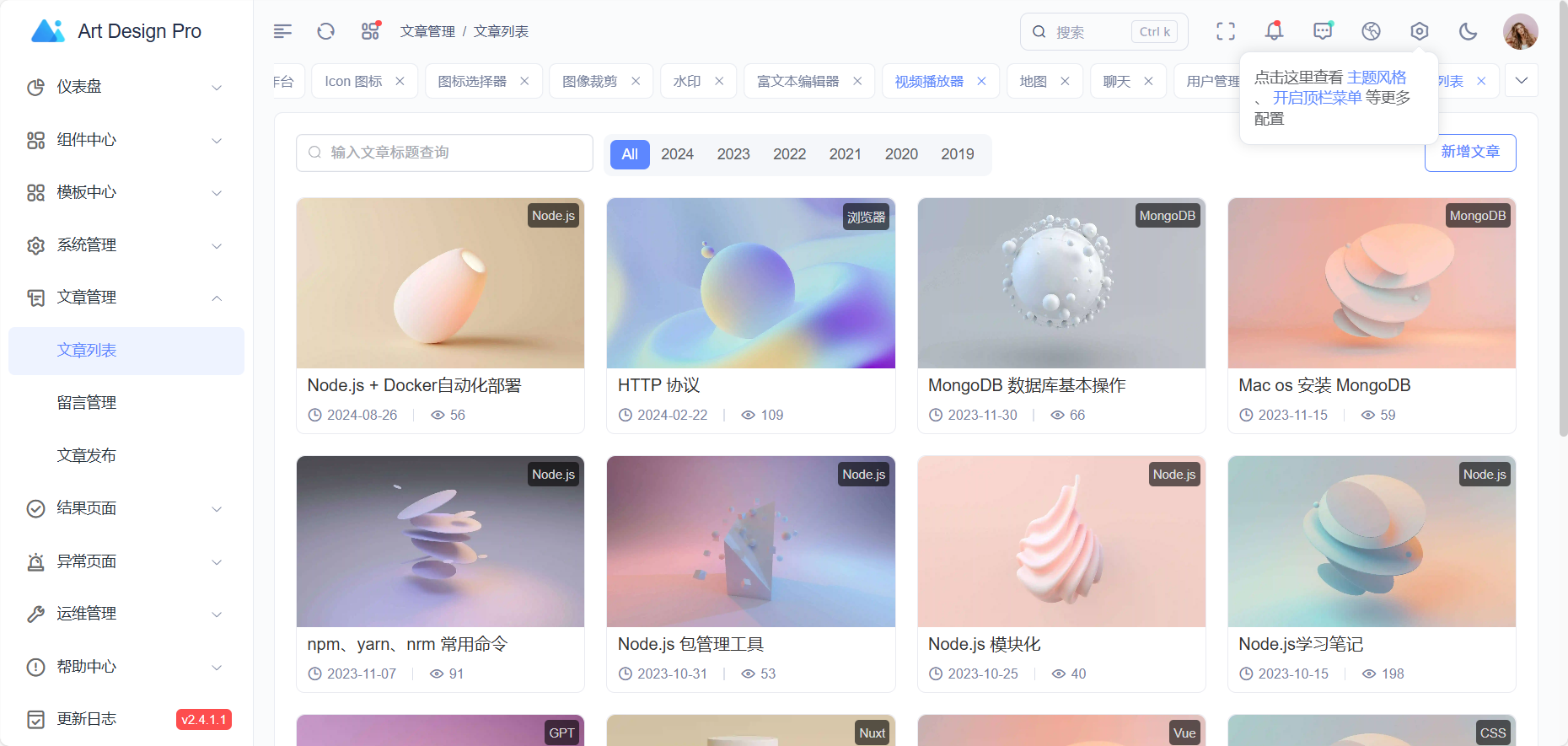The image size is (1568, 746).
Task: Click the 主题风格 link in the tooltip
Action: point(1377,78)
